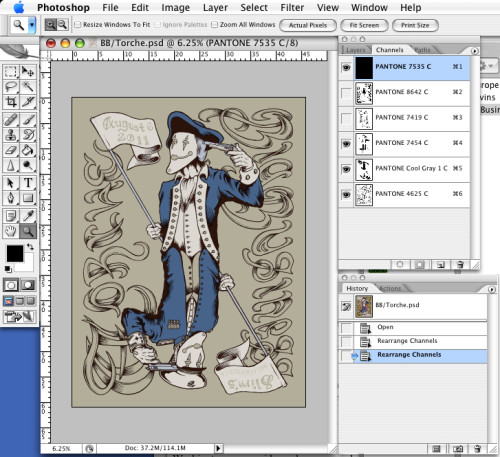This screenshot has width=500, height=457.
Task: Create new channel icon in Channels panel
Action: point(441,265)
